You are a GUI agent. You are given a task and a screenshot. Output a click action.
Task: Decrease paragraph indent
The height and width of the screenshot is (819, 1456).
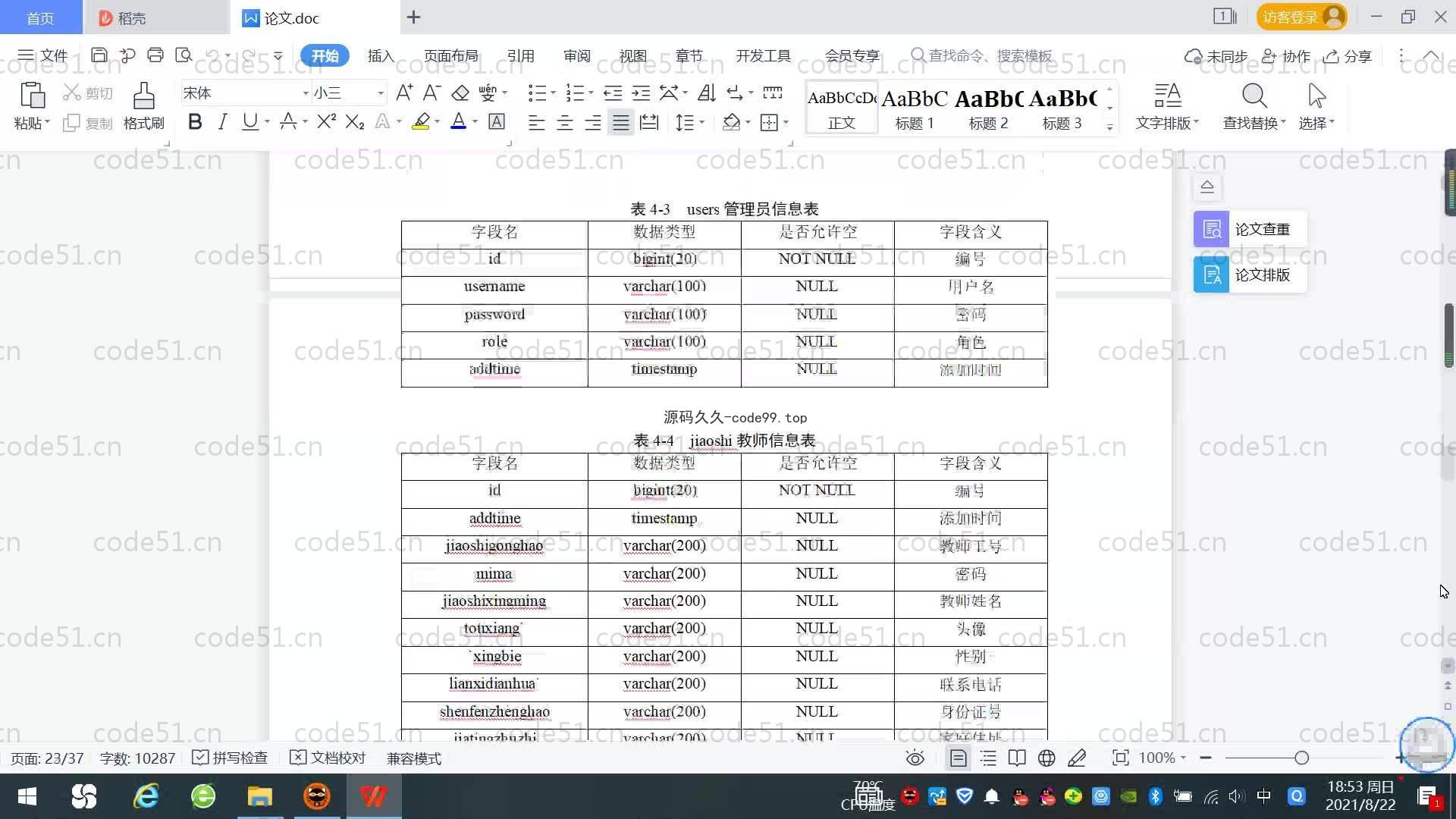[613, 93]
